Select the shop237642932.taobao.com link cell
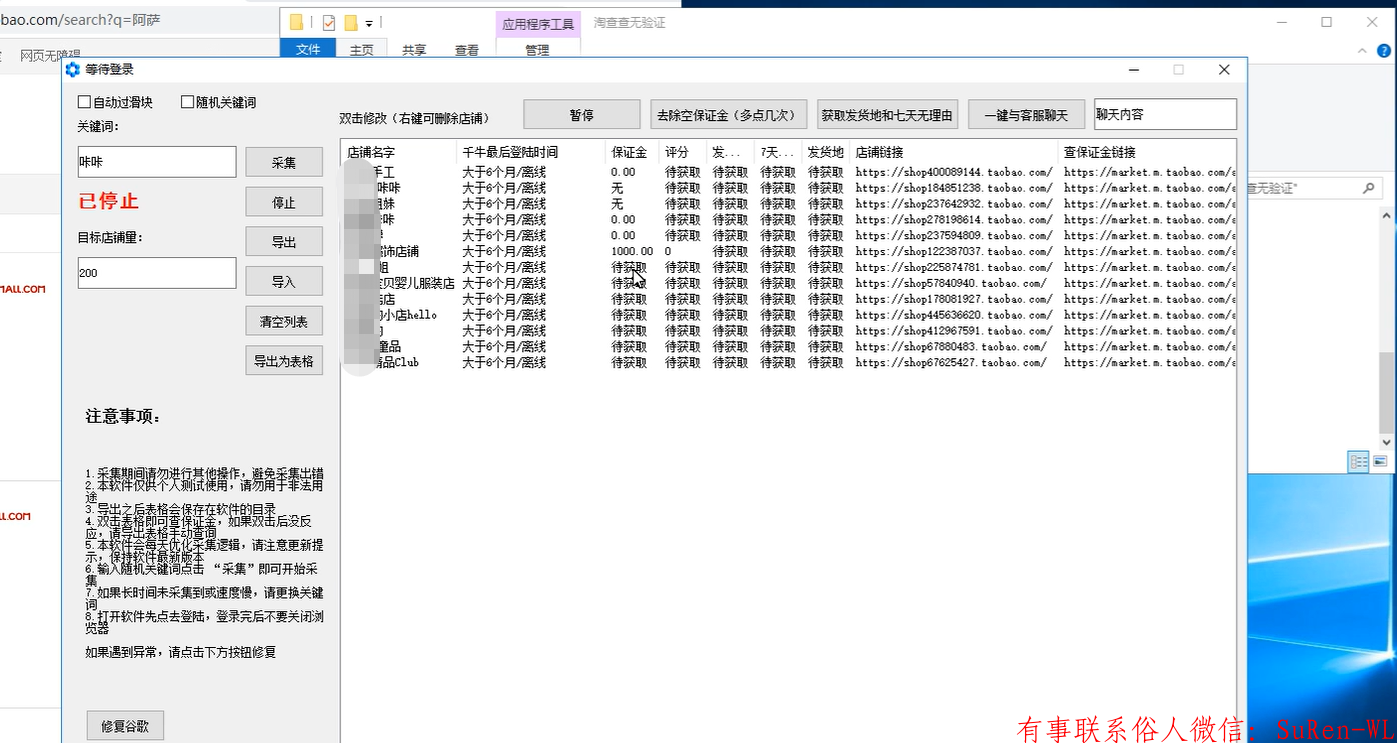The width and height of the screenshot is (1397, 743). click(953, 204)
